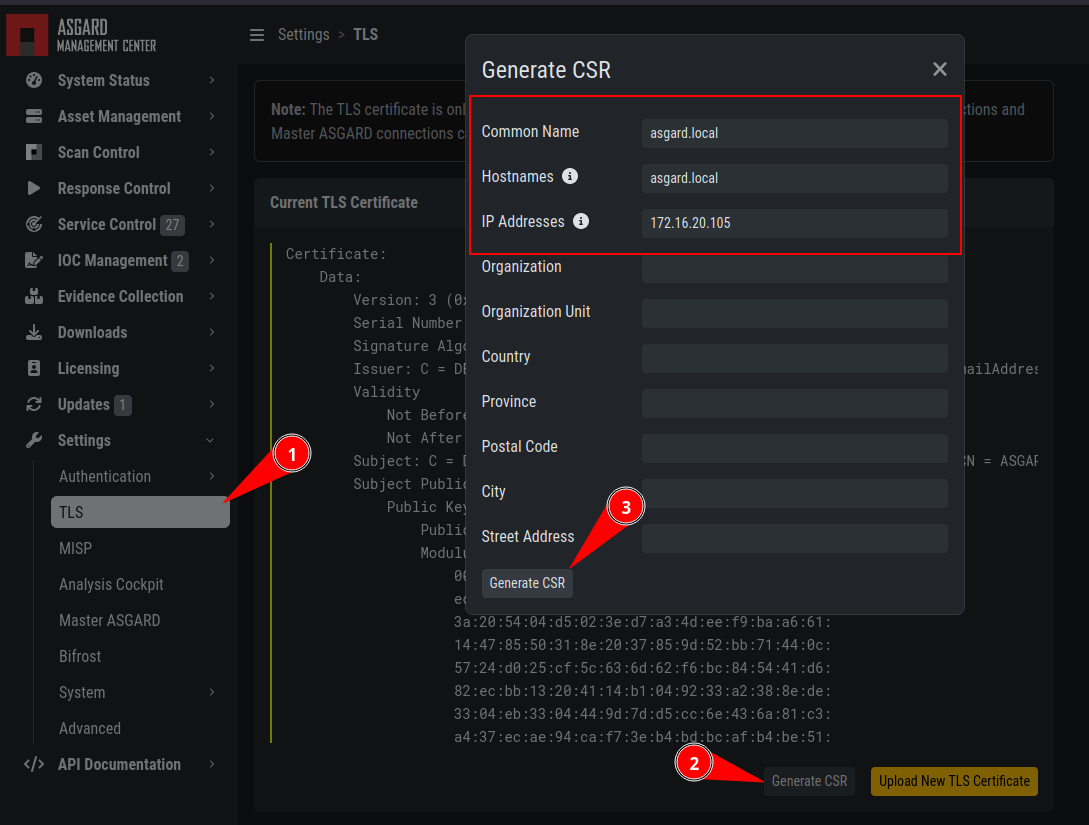Click the Hostnames info icon
Image resolution: width=1089 pixels, height=825 pixels.
[570, 176]
